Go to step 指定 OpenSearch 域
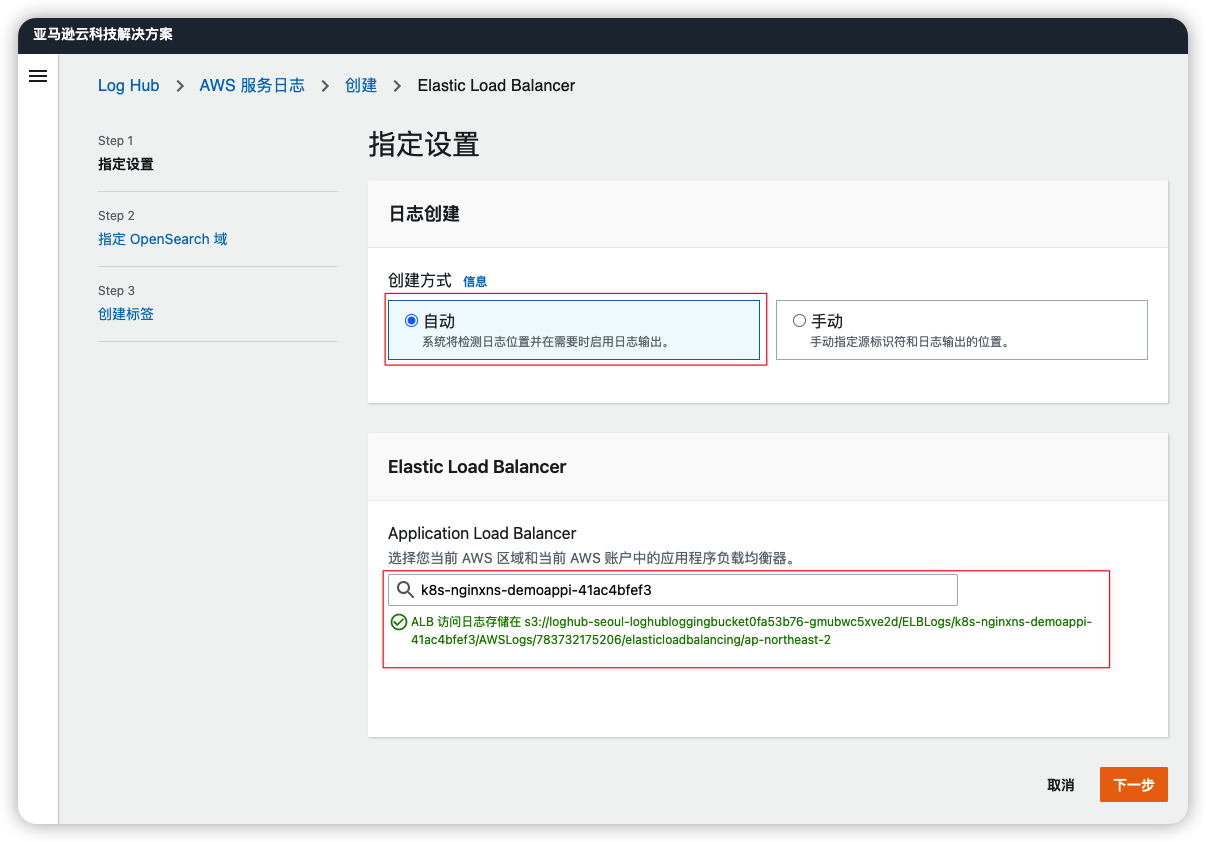The image size is (1206, 842). [x=163, y=239]
